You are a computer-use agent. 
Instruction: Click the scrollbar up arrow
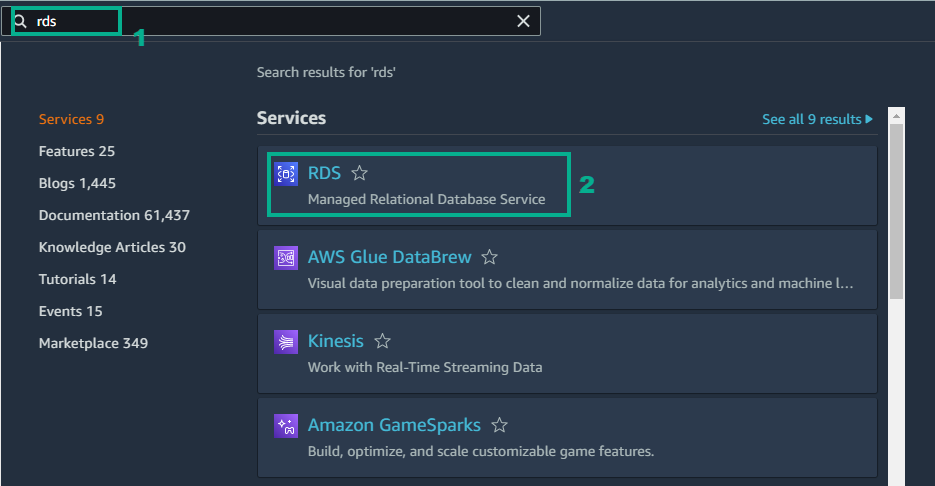[x=896, y=116]
